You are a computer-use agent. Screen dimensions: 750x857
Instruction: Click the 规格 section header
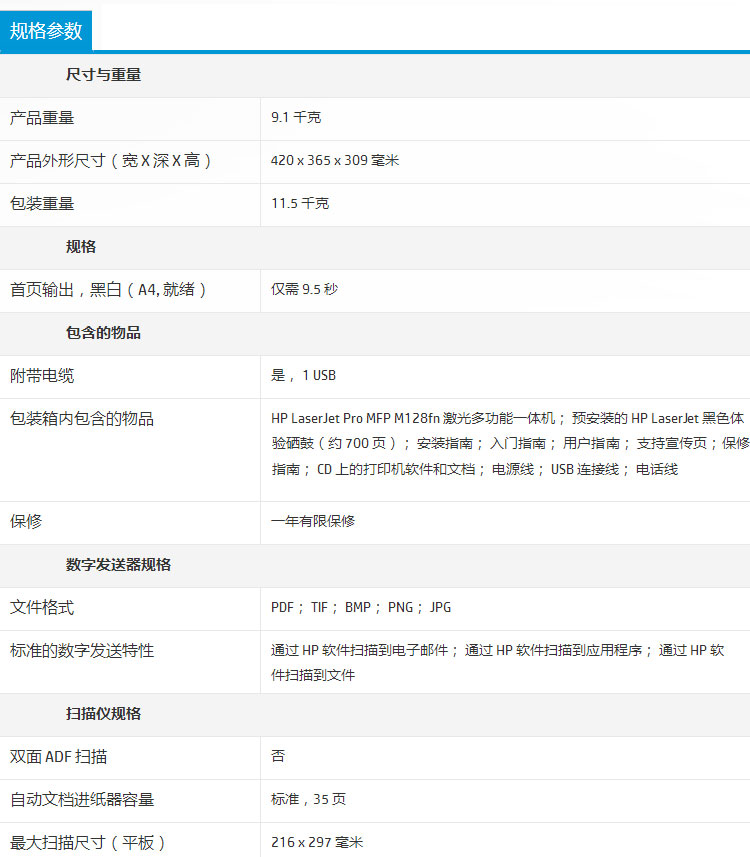point(81,246)
